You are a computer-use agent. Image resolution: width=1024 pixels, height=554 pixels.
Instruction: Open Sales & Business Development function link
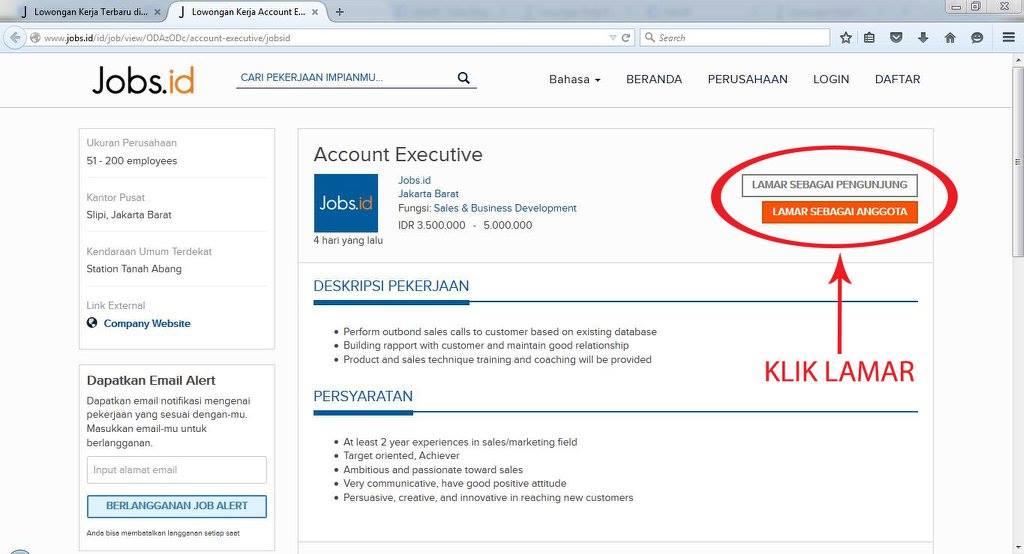coord(505,208)
